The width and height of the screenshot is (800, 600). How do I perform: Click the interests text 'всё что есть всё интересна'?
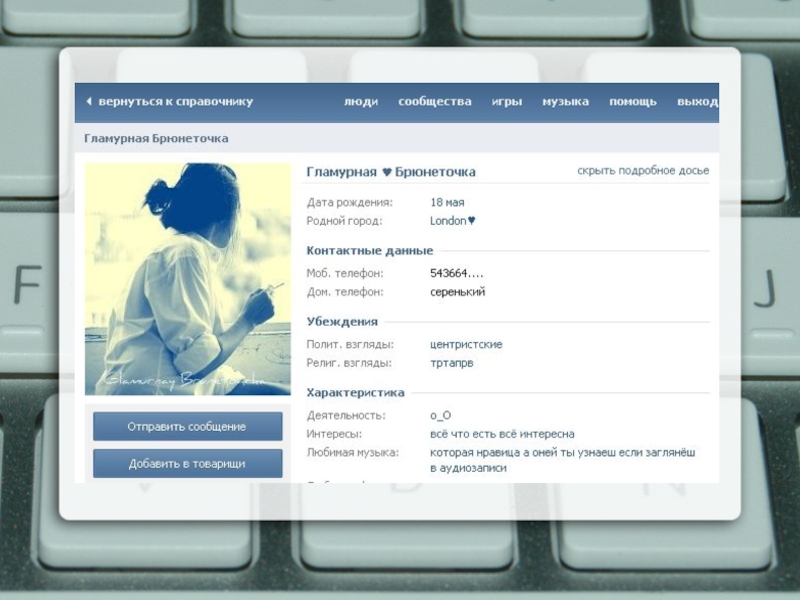(502, 434)
